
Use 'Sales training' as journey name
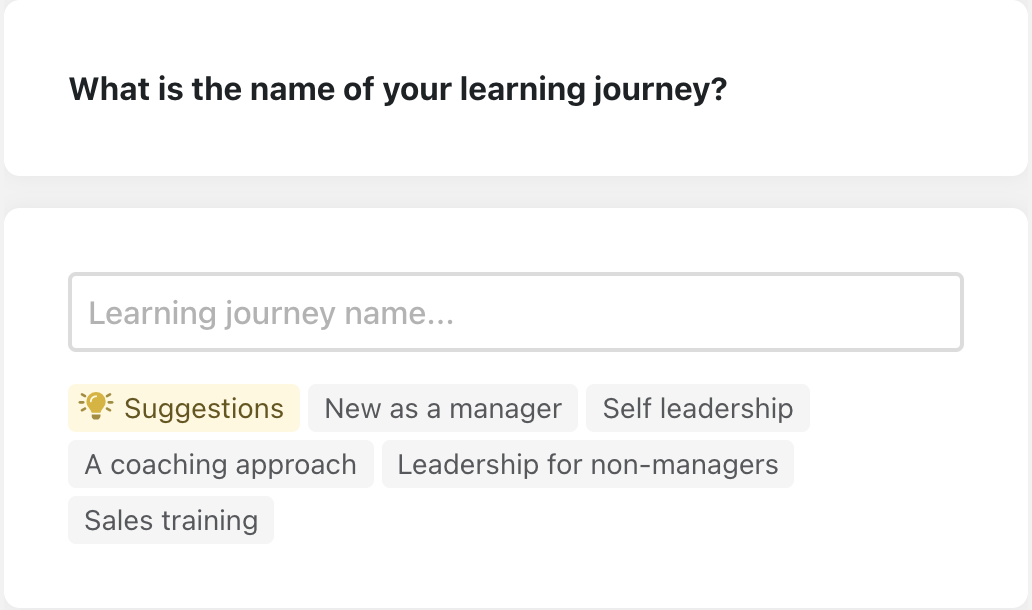pyautogui.click(x=171, y=521)
